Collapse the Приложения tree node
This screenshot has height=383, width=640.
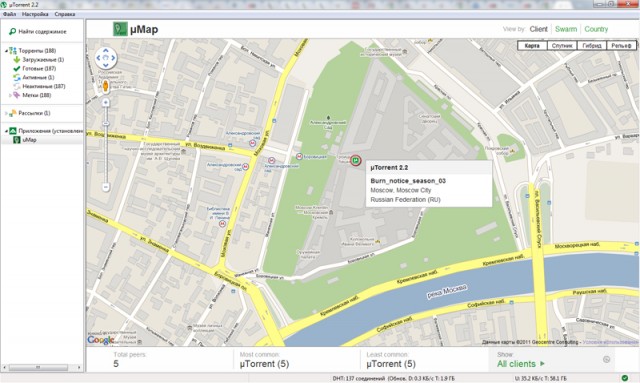[x=6, y=131]
